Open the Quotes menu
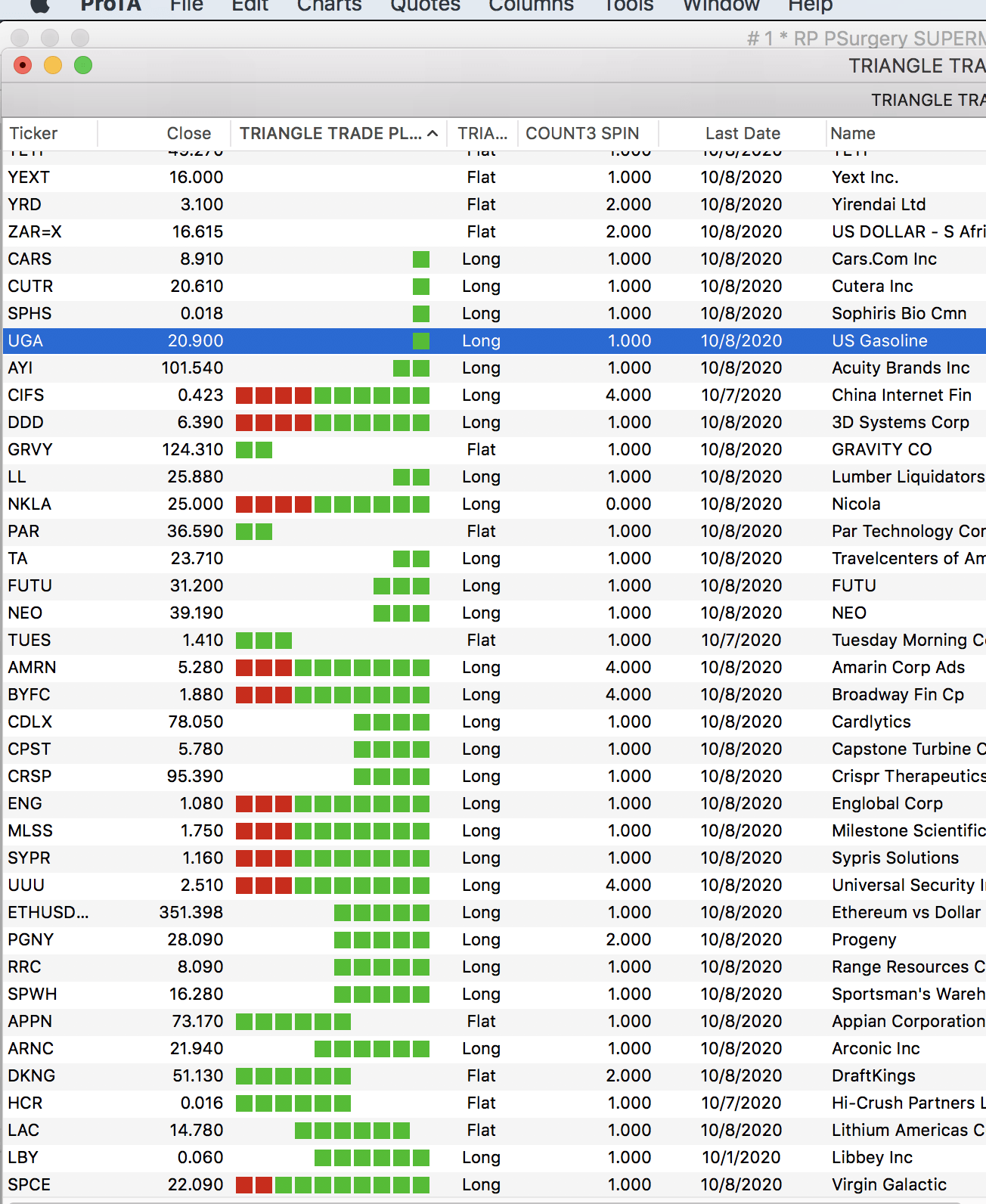The height and width of the screenshot is (1204, 986). pyautogui.click(x=425, y=6)
